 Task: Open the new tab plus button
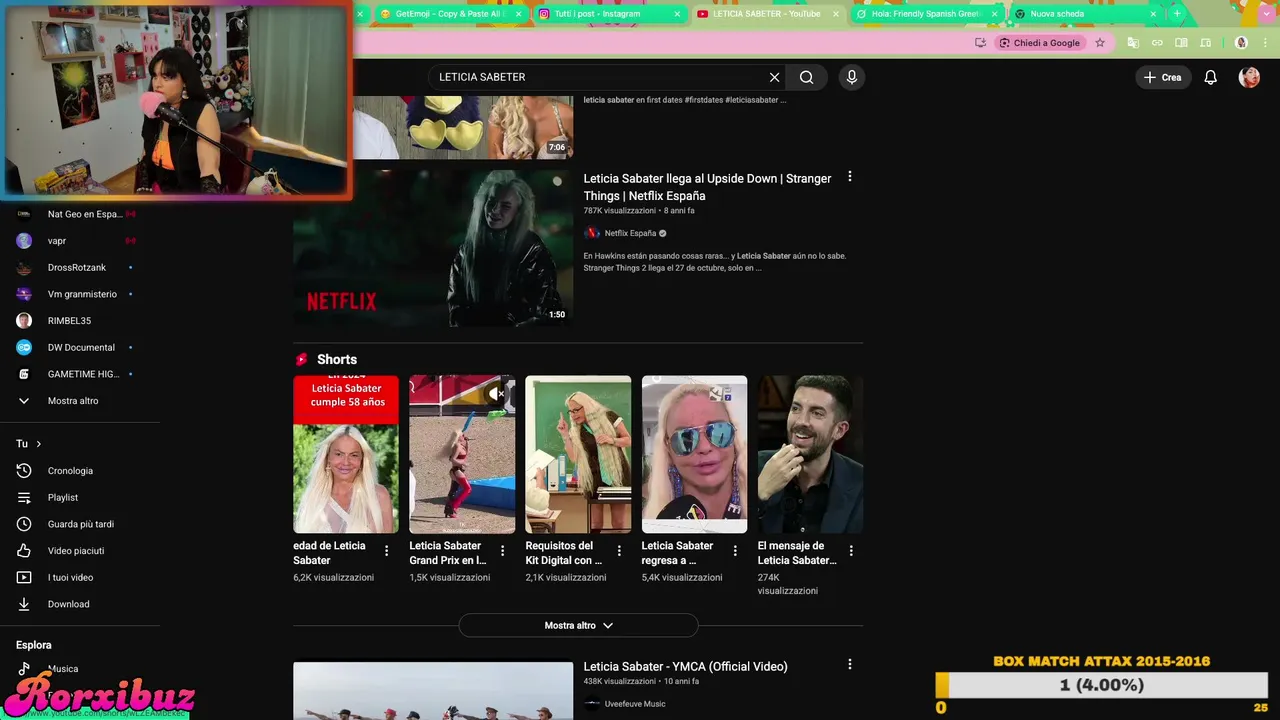[x=1177, y=14]
